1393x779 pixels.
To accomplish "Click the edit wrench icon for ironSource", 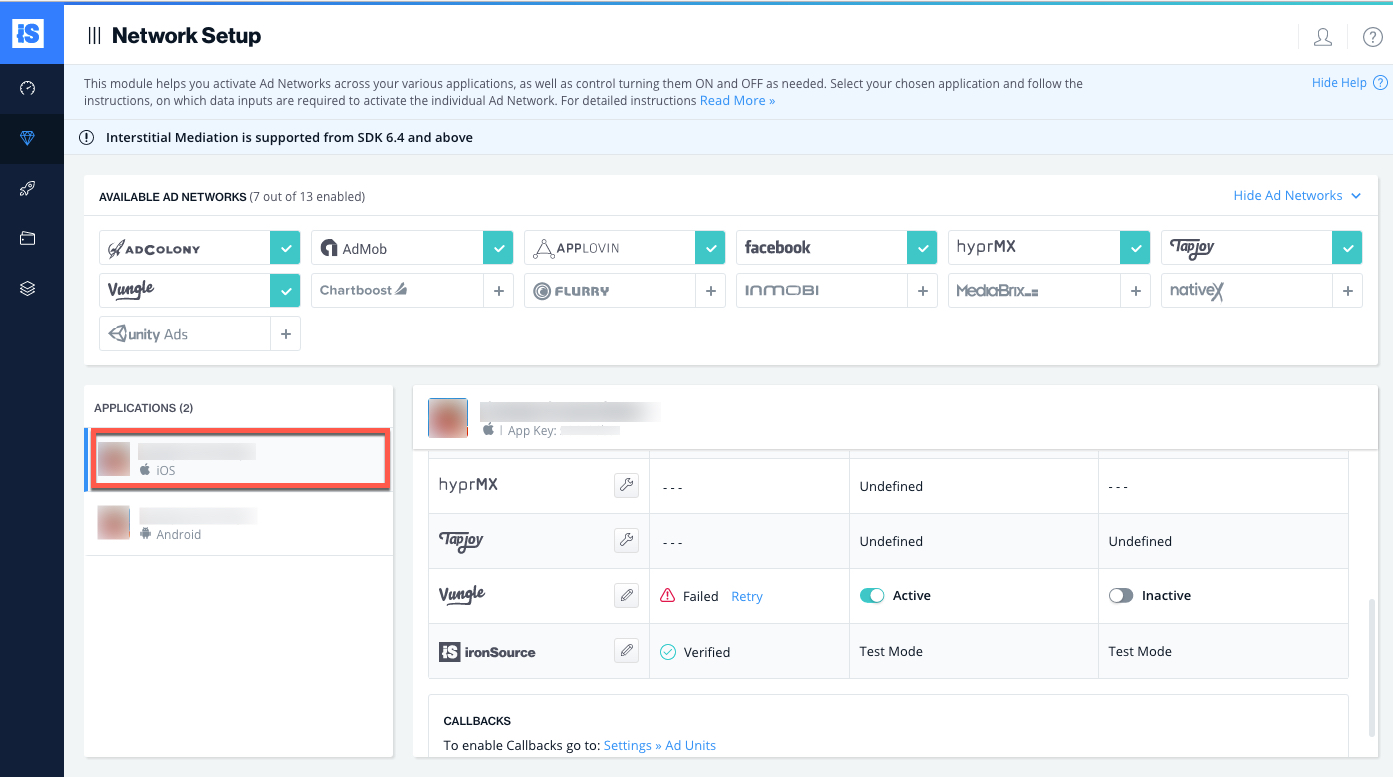I will coord(626,650).
